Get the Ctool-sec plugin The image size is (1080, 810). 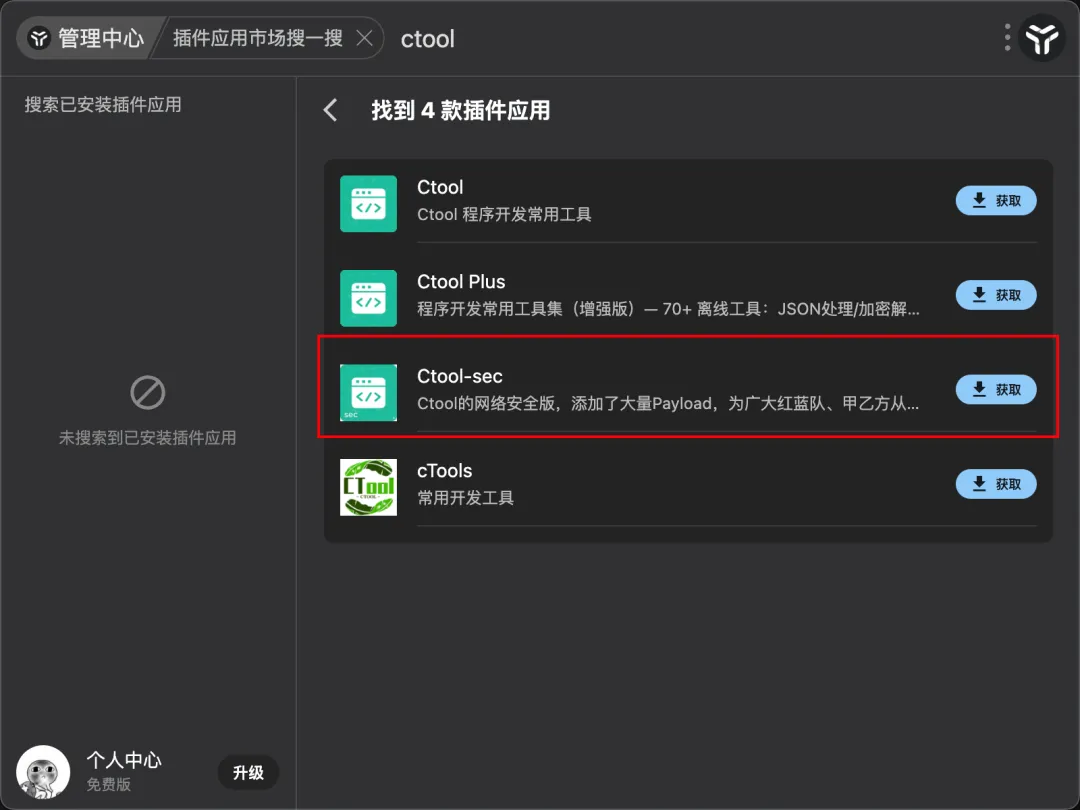point(995,389)
